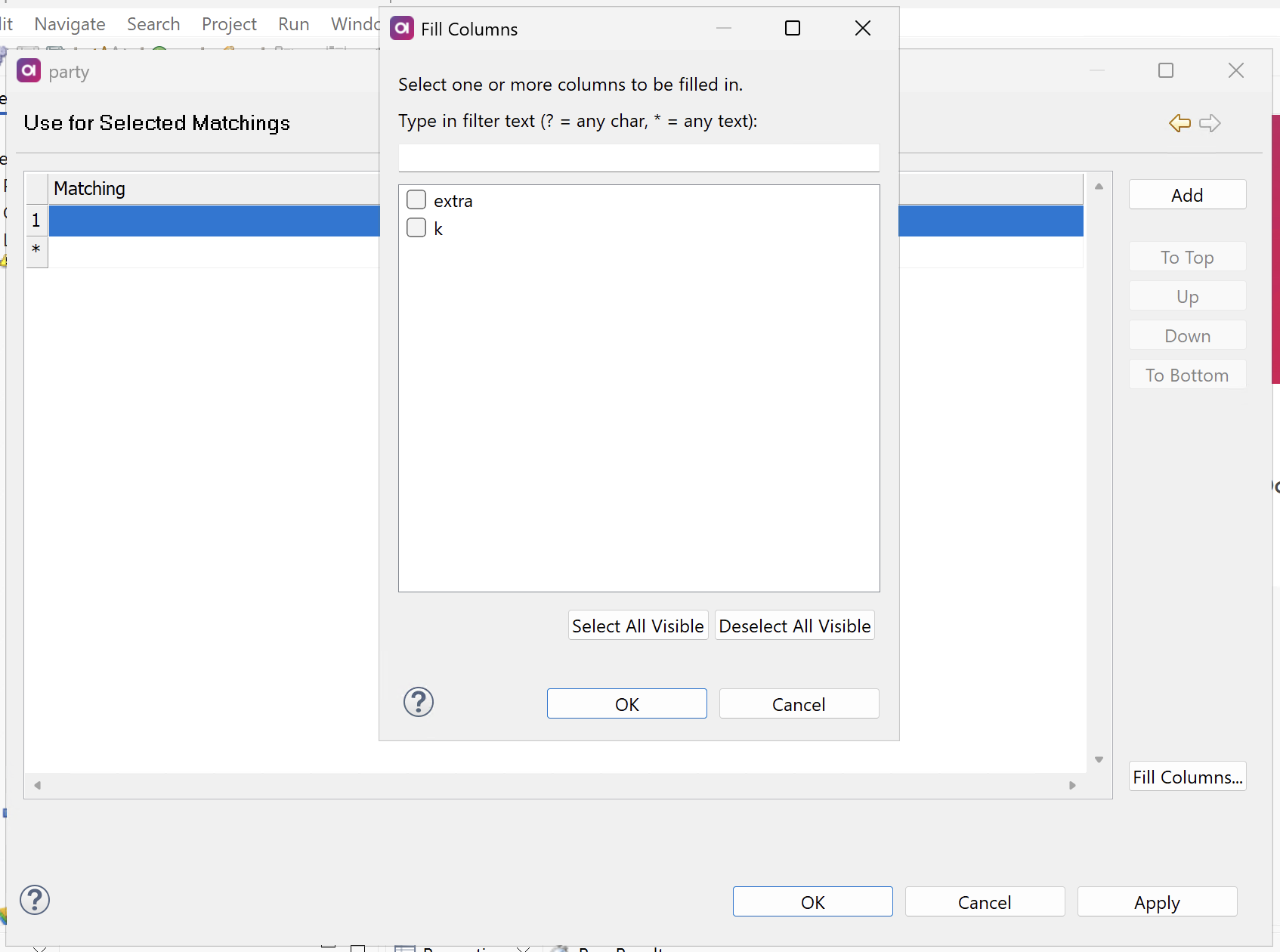
Task: Close the party dialog window
Action: pos(1236,70)
